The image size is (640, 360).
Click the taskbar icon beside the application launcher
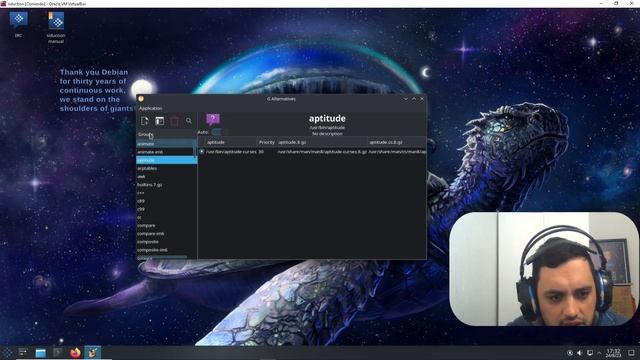coord(23,352)
